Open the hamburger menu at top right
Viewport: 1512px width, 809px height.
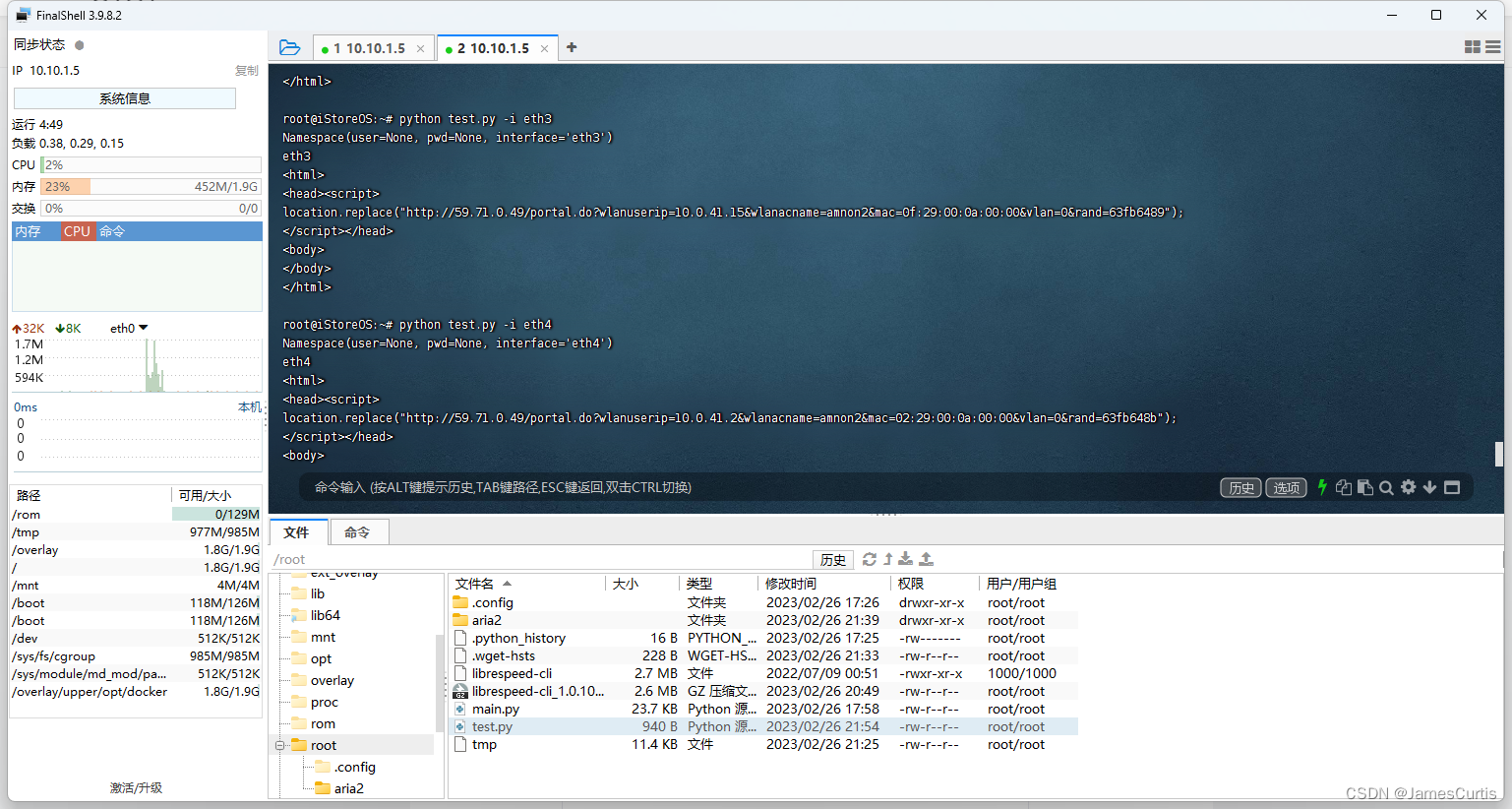[1493, 47]
